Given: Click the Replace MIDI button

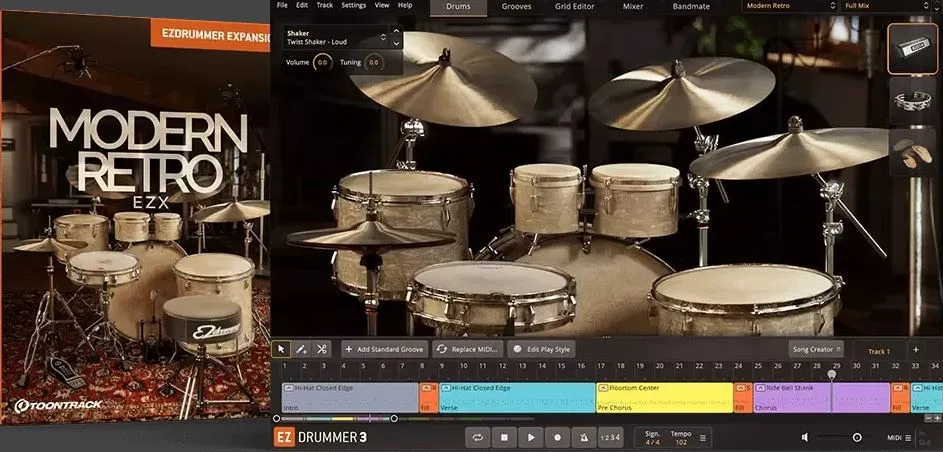Looking at the screenshot, I should (467, 349).
